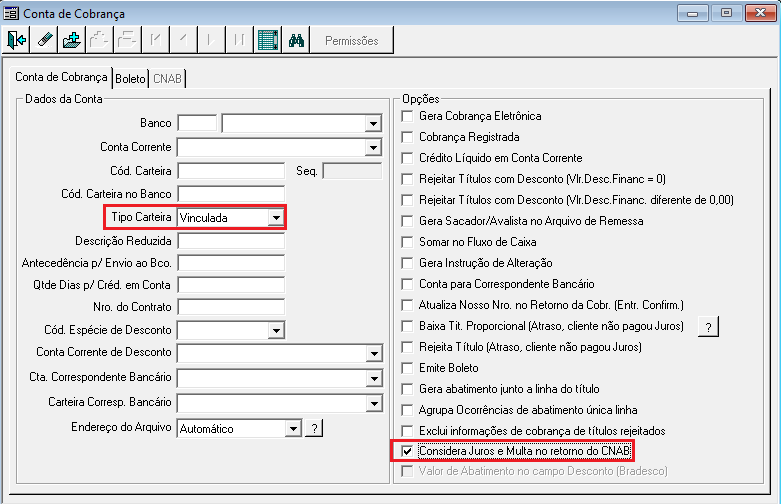This screenshot has height=504, width=781.
Task: Click the Permissões button
Action: click(352, 40)
